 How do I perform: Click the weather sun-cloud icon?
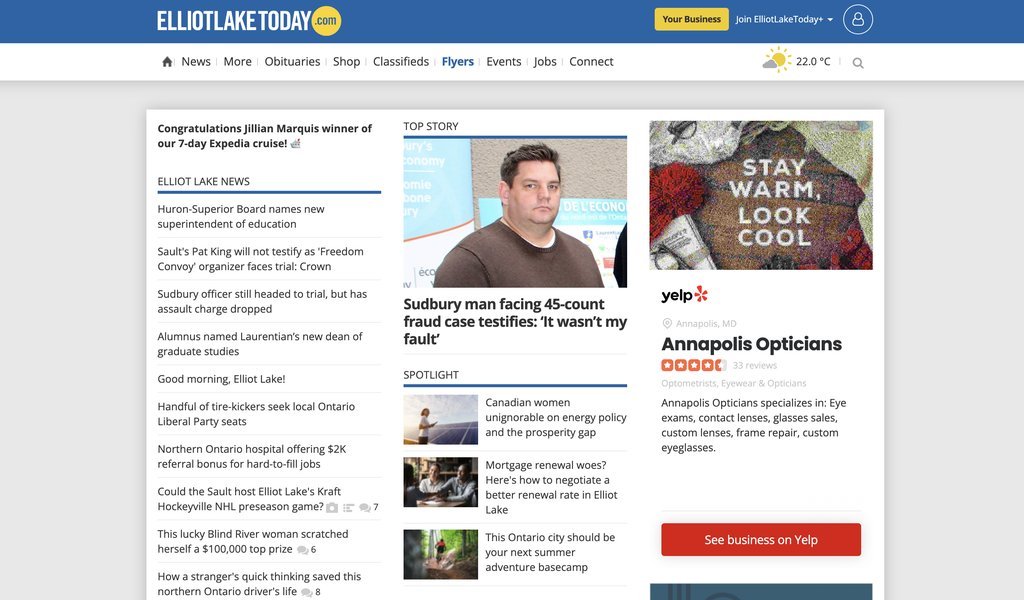(776, 60)
